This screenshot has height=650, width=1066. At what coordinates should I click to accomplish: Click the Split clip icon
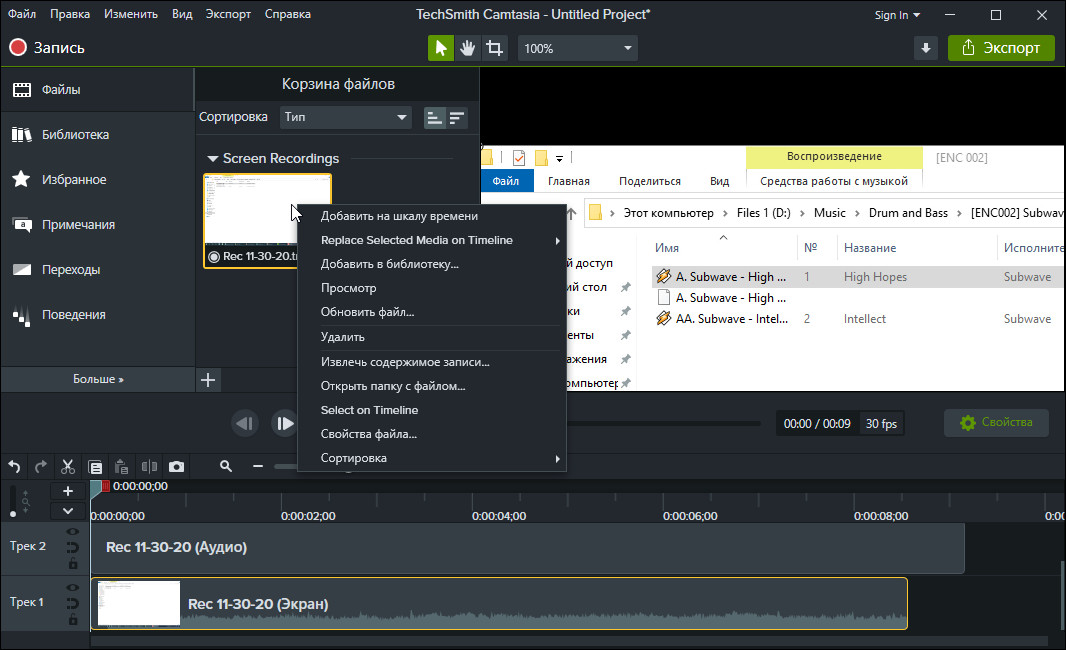(x=149, y=466)
